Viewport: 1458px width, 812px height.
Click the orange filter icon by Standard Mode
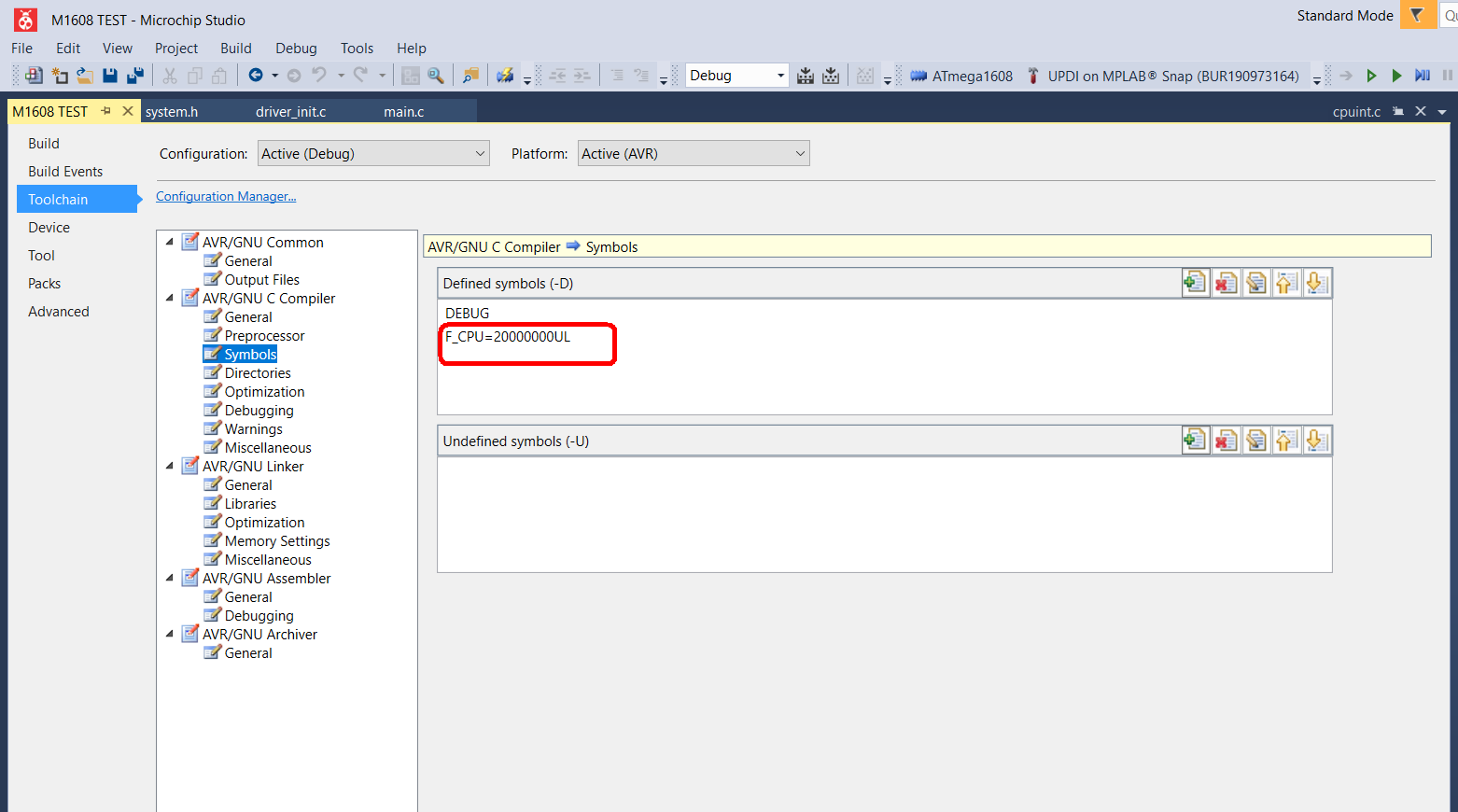(1417, 15)
